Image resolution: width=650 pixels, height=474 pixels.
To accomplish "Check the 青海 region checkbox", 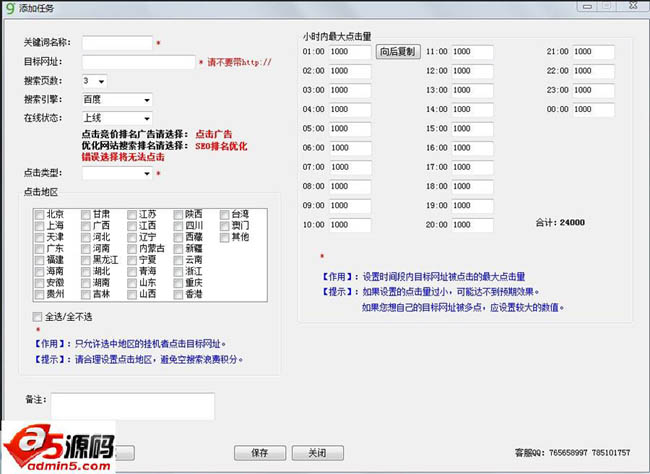I will coord(132,272).
